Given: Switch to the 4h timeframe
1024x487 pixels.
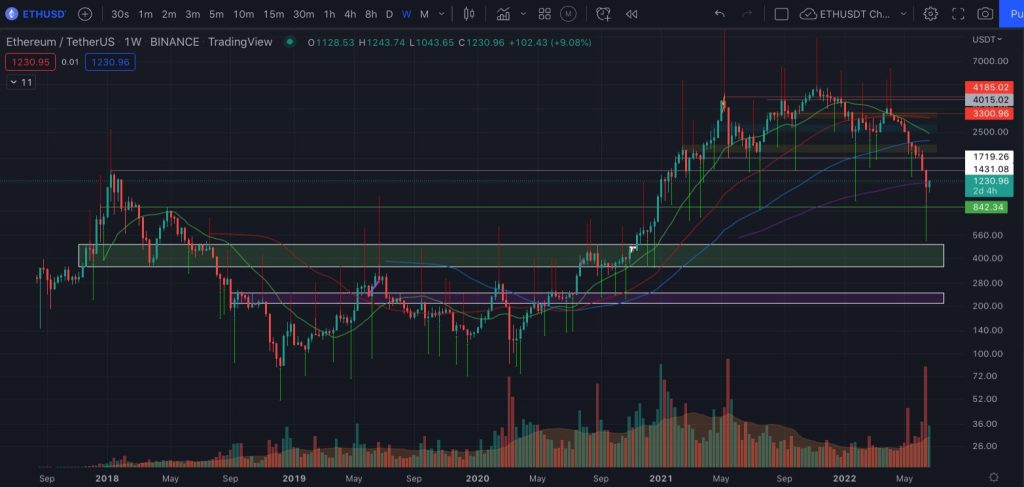Looking at the screenshot, I should click(350, 14).
